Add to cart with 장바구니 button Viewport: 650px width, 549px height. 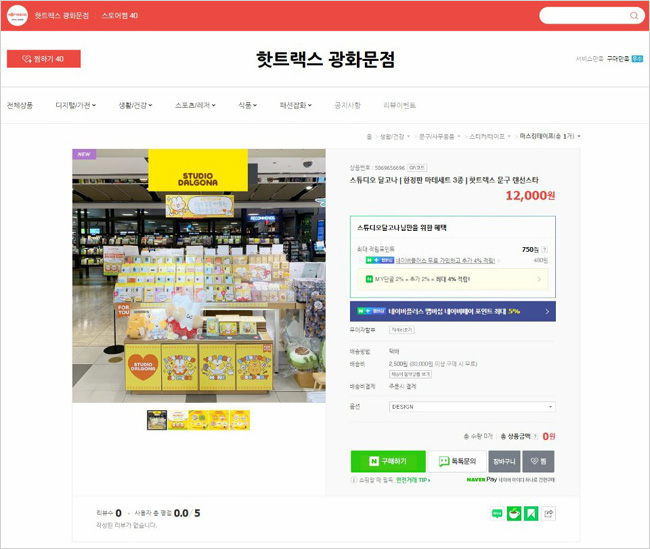(504, 462)
